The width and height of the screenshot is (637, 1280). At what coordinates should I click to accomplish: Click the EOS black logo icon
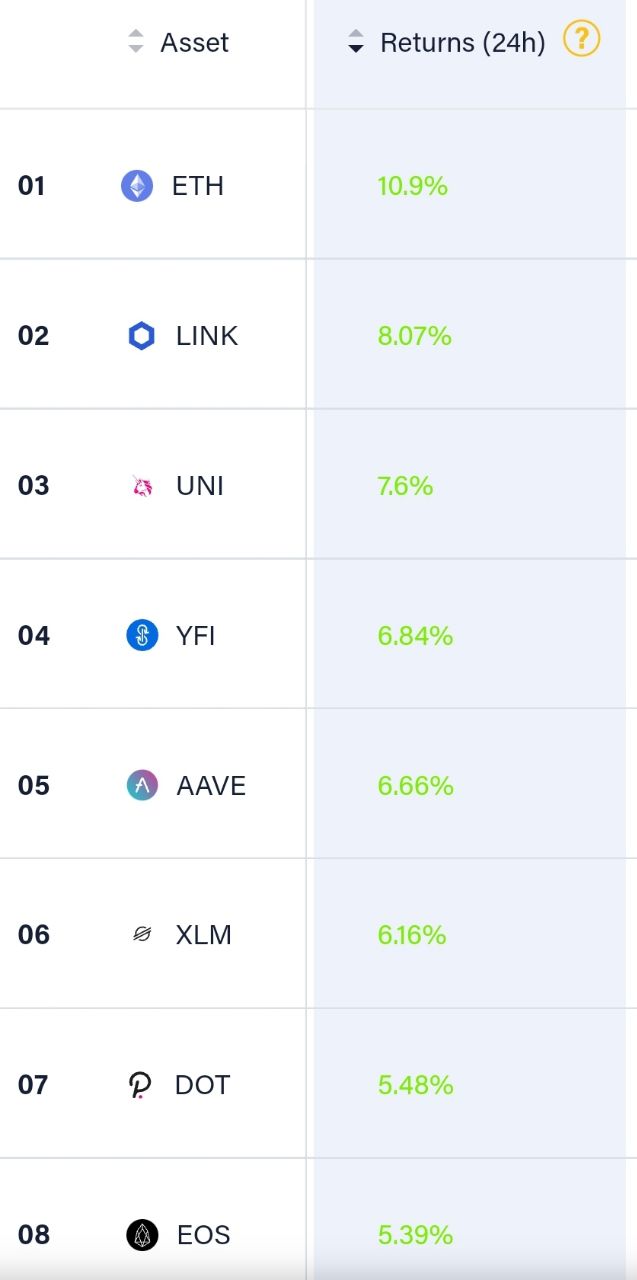[142, 1235]
